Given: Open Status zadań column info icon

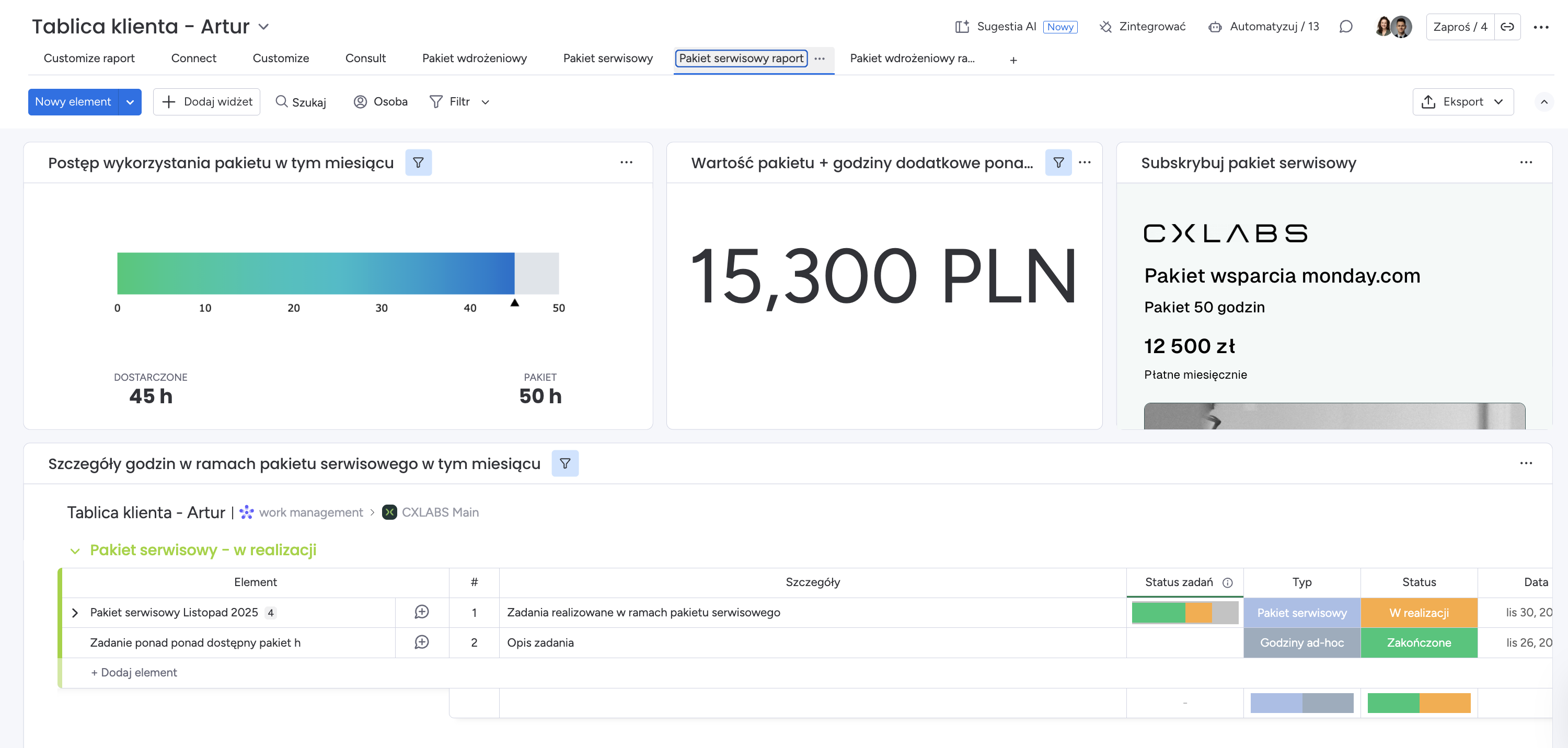Looking at the screenshot, I should [1228, 582].
